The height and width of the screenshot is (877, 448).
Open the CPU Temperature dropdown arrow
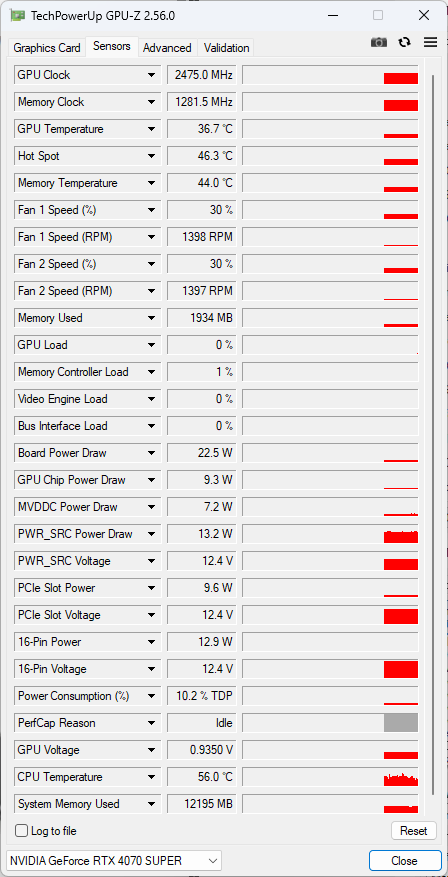click(x=152, y=777)
